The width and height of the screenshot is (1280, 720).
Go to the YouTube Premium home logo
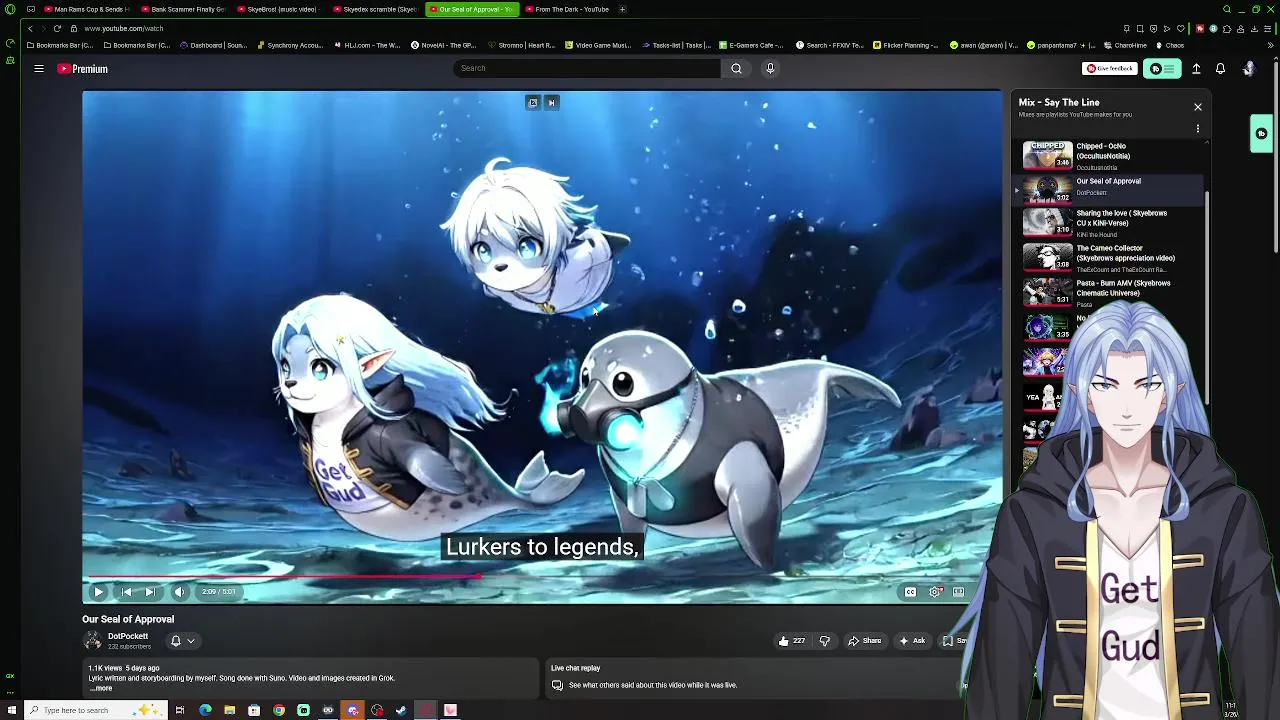click(82, 69)
